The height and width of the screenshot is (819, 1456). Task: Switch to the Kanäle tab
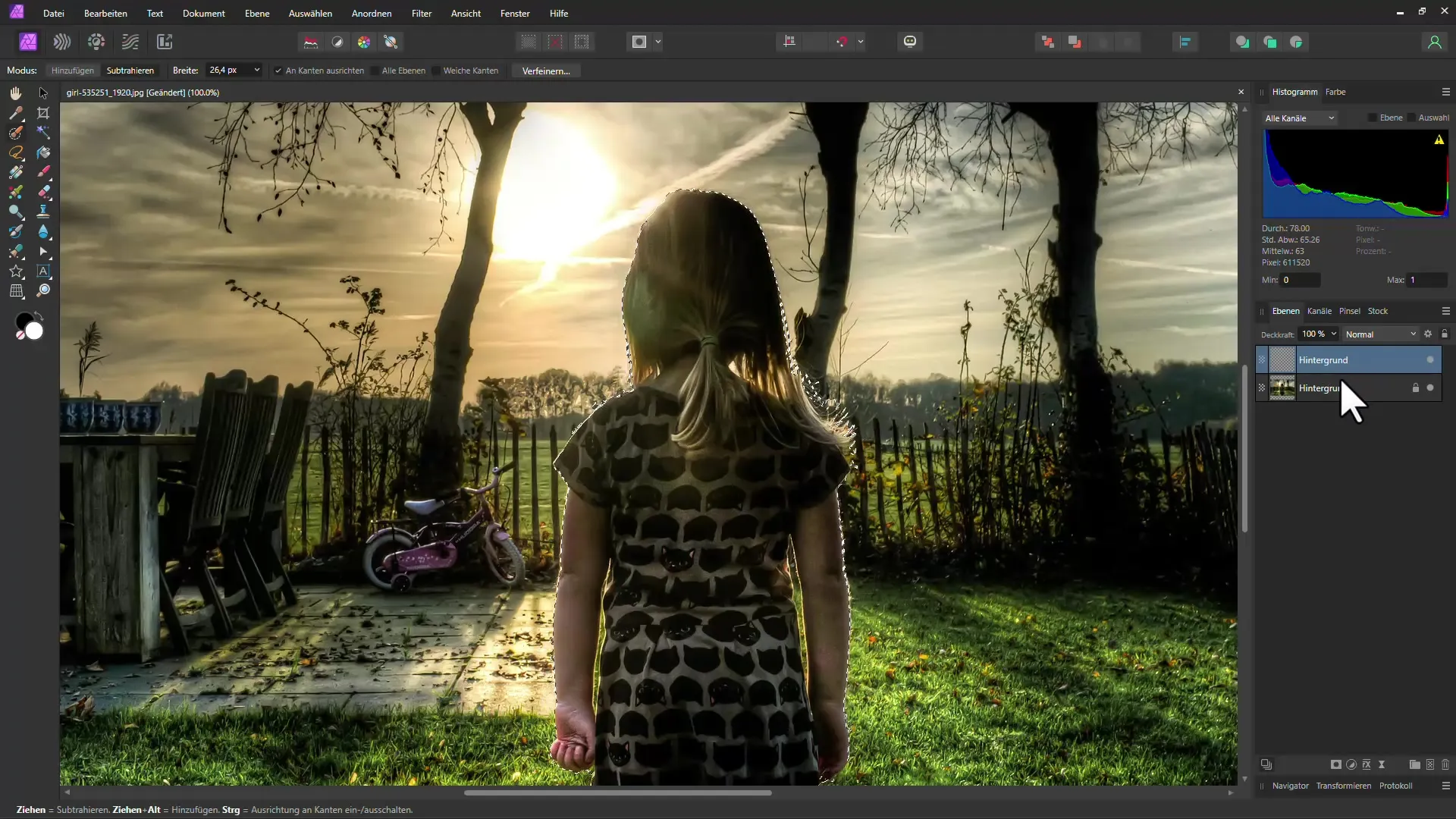[1319, 311]
